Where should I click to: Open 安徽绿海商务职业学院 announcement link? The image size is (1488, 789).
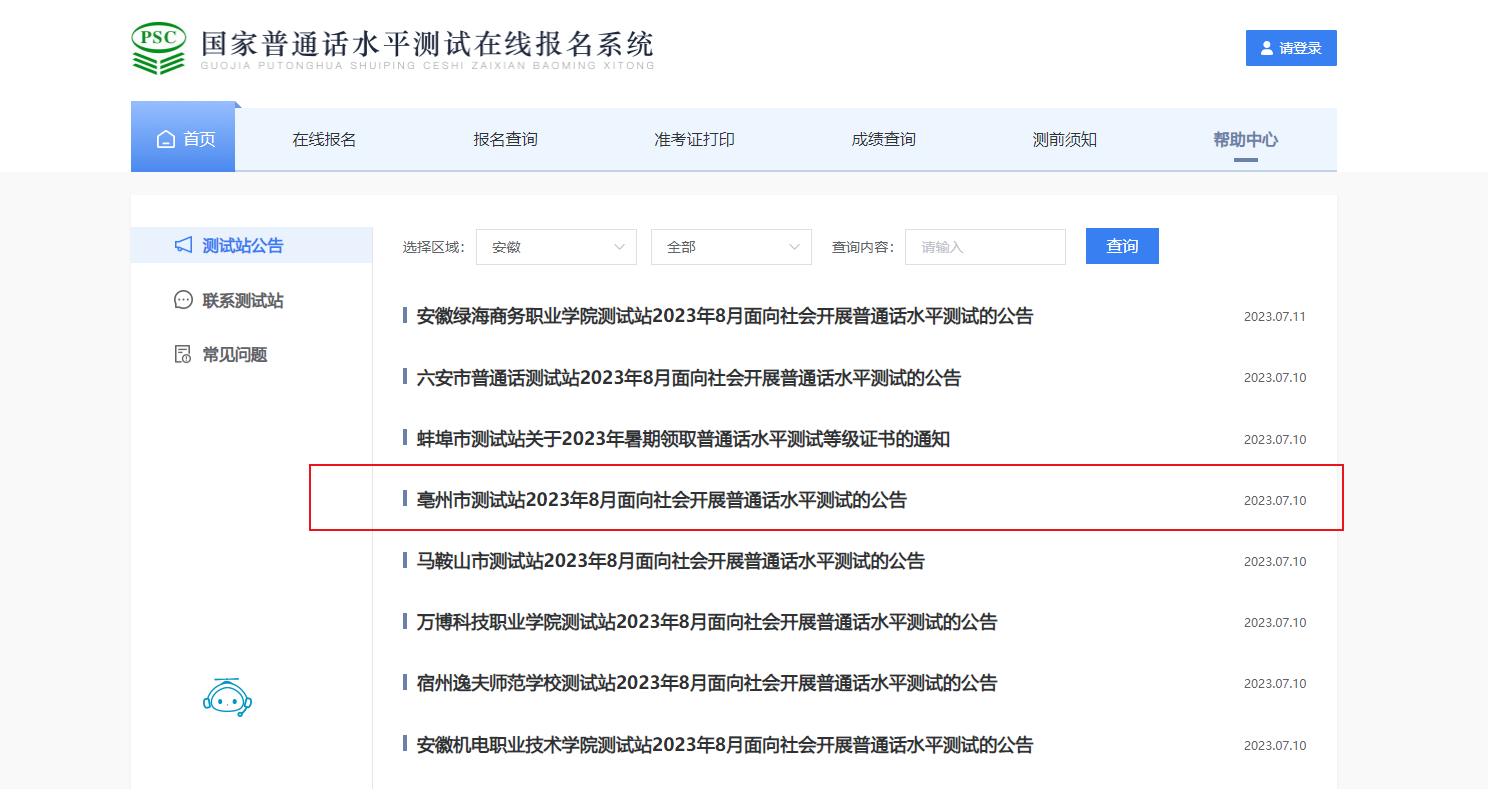pos(724,317)
